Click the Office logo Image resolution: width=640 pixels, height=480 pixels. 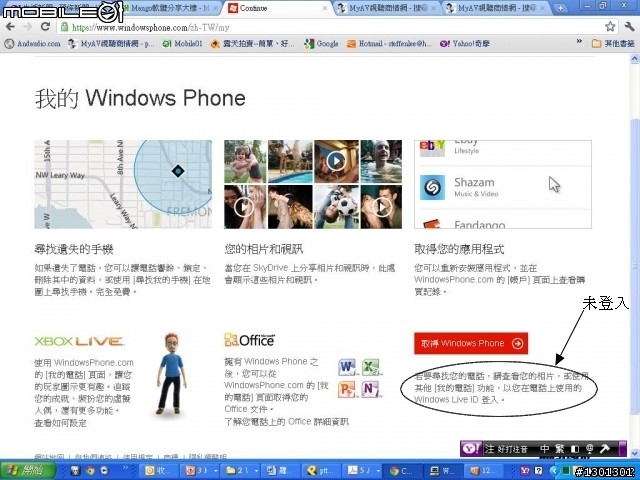pos(249,340)
